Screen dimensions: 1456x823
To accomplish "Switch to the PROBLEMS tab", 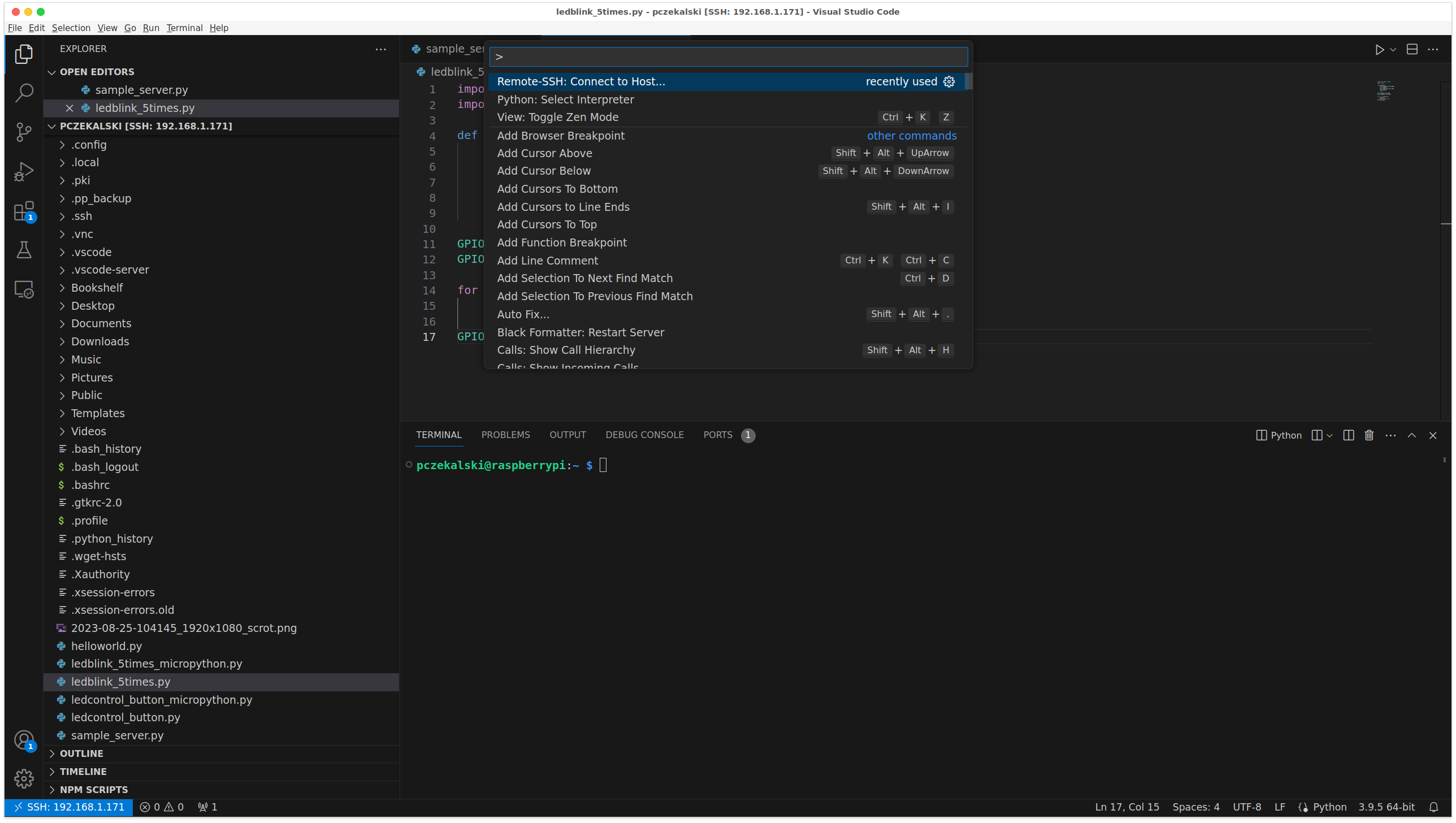I will pyautogui.click(x=505, y=435).
